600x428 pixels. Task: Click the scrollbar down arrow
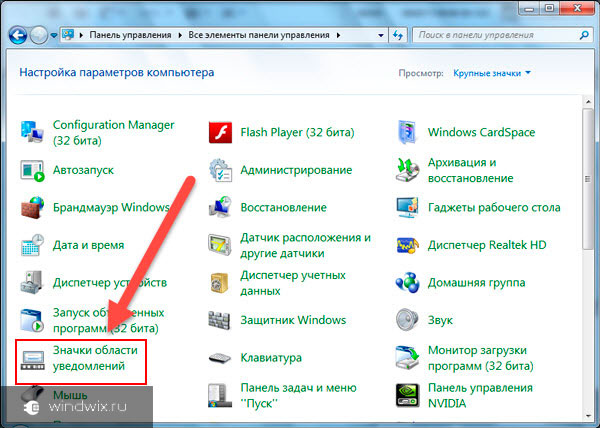588,417
